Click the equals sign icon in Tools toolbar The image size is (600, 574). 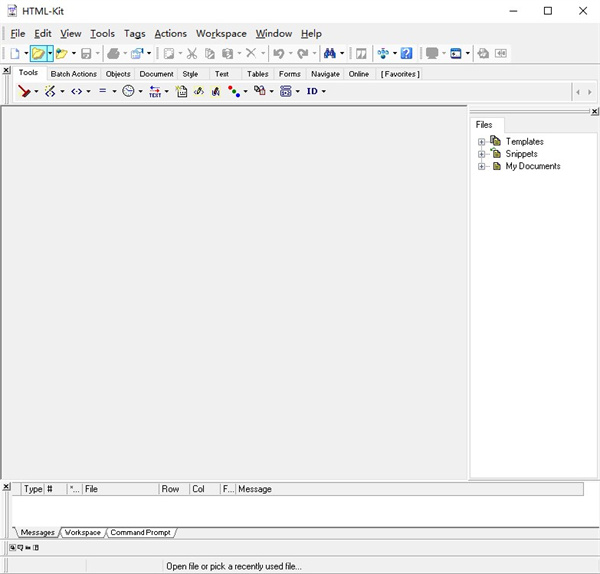(x=102, y=91)
